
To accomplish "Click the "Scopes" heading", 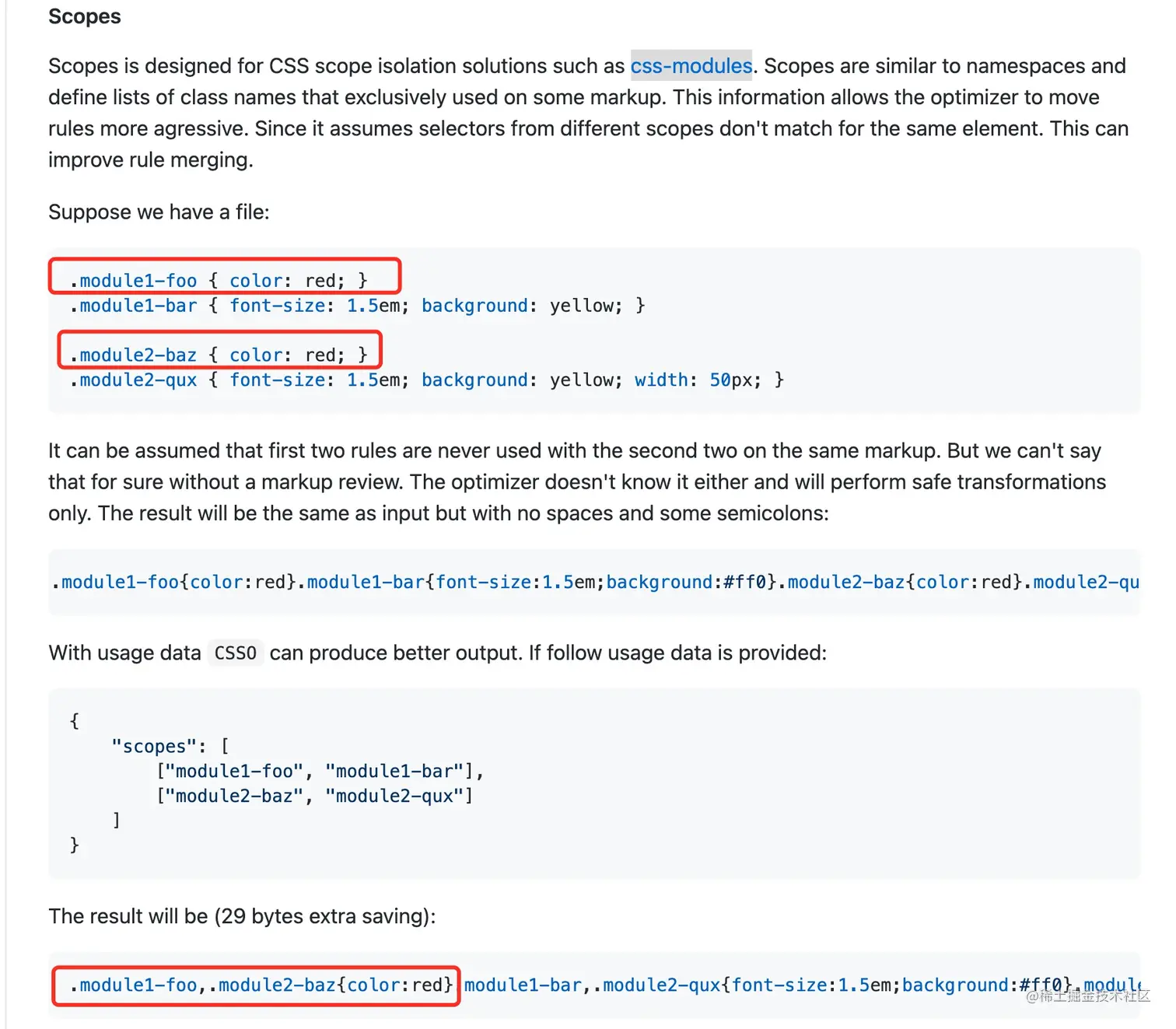I will click(85, 16).
